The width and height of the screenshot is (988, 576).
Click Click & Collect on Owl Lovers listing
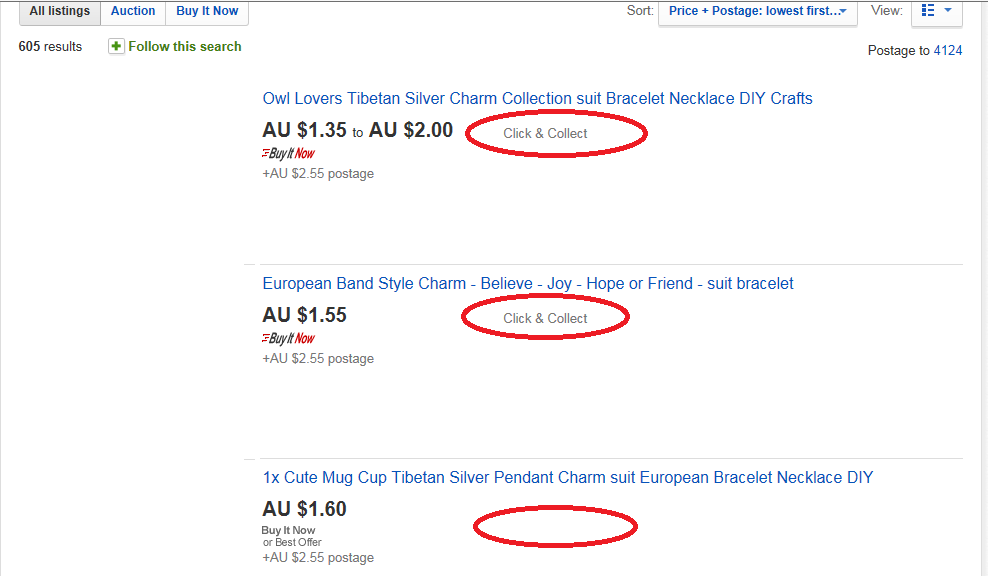tap(545, 134)
